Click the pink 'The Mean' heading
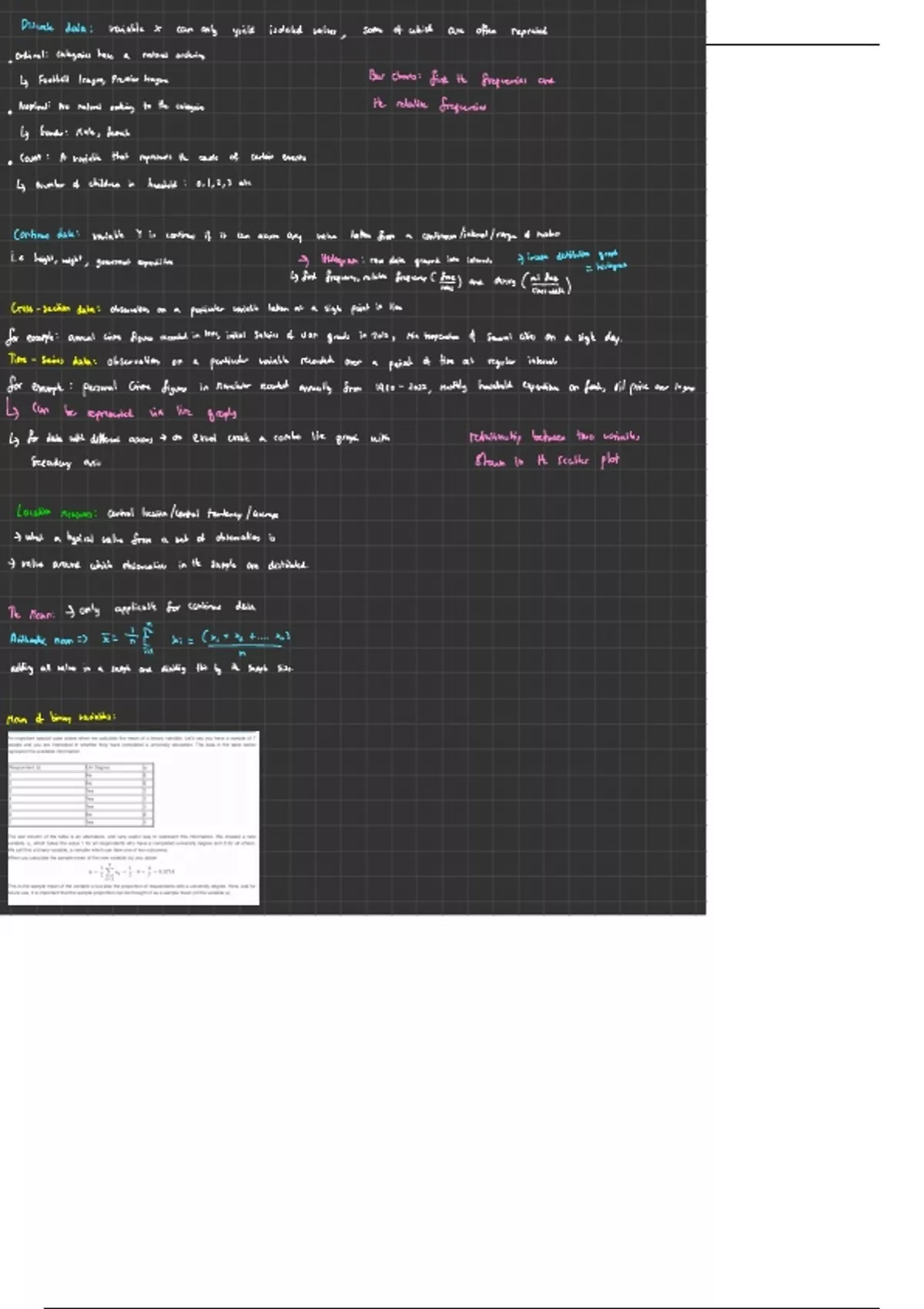Image resolution: width=924 pixels, height=1309 pixels. tap(32, 614)
